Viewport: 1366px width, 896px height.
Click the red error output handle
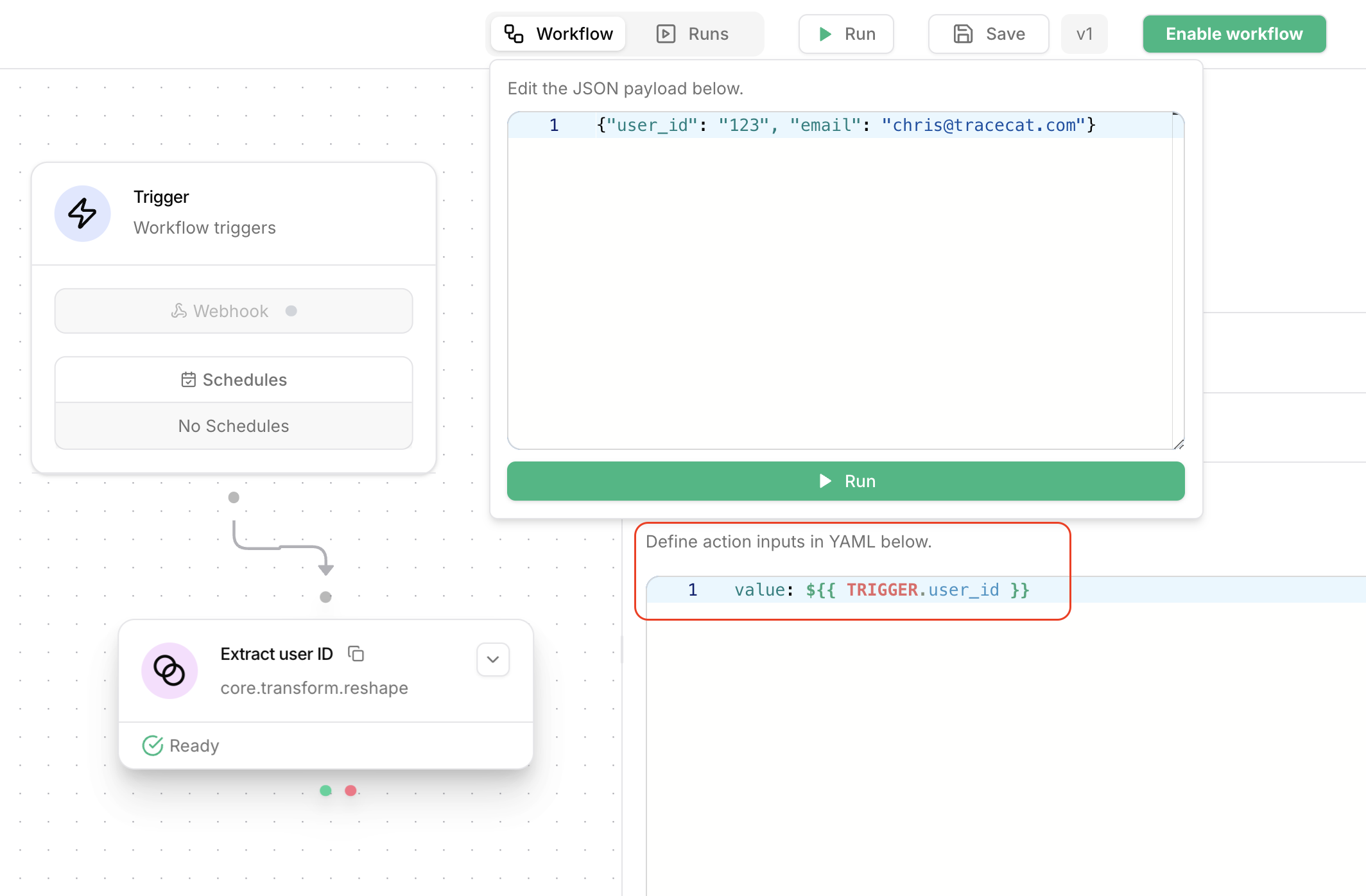pos(350,791)
